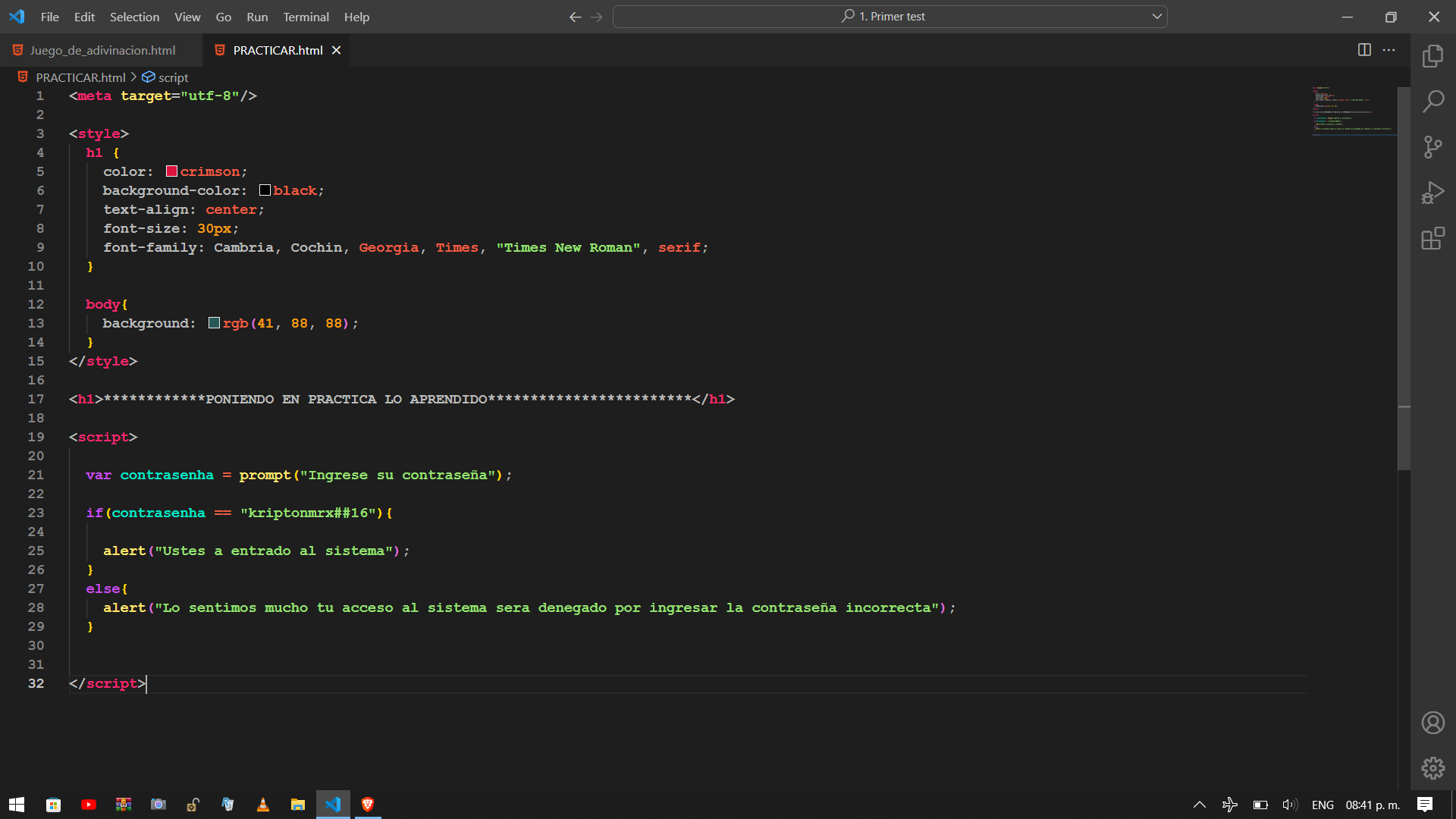Select the PRACTICAR.html tab
This screenshot has width=1456, height=819.
coord(278,50)
